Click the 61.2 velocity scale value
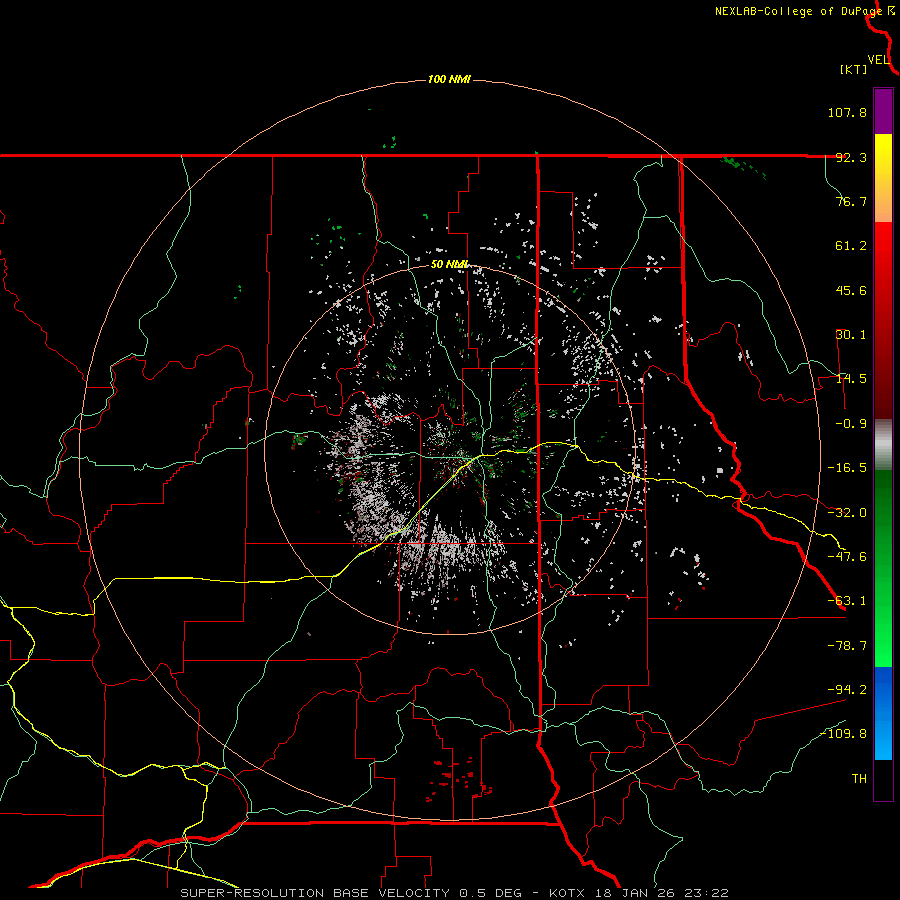The width and height of the screenshot is (900, 900). [851, 246]
